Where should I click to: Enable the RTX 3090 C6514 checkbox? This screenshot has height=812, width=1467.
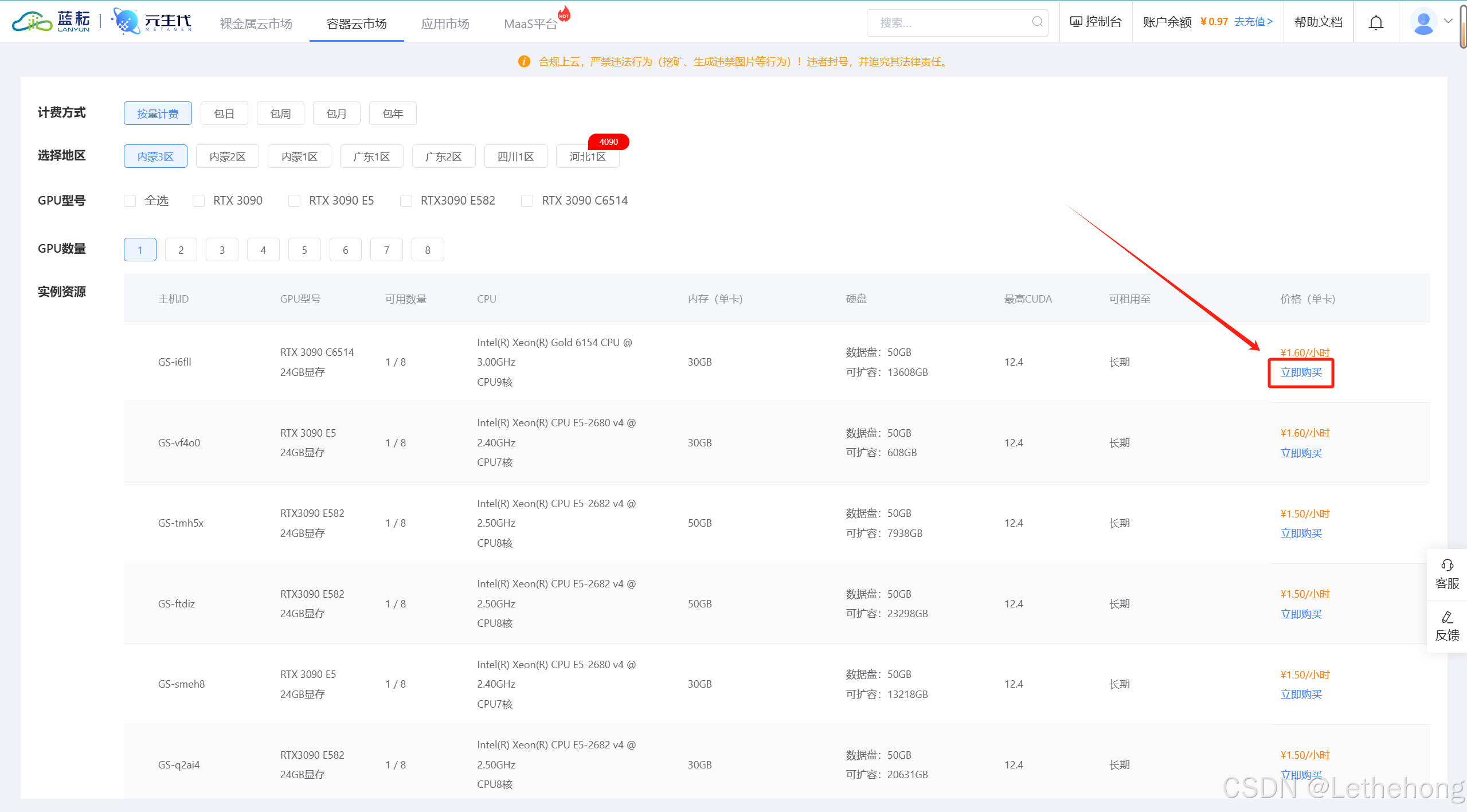pos(527,201)
